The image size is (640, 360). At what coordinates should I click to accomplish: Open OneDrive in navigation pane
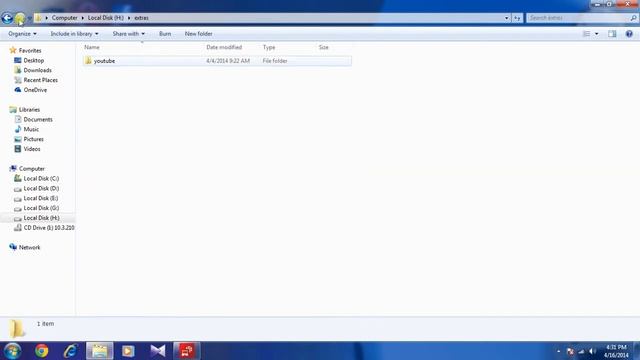(35, 90)
